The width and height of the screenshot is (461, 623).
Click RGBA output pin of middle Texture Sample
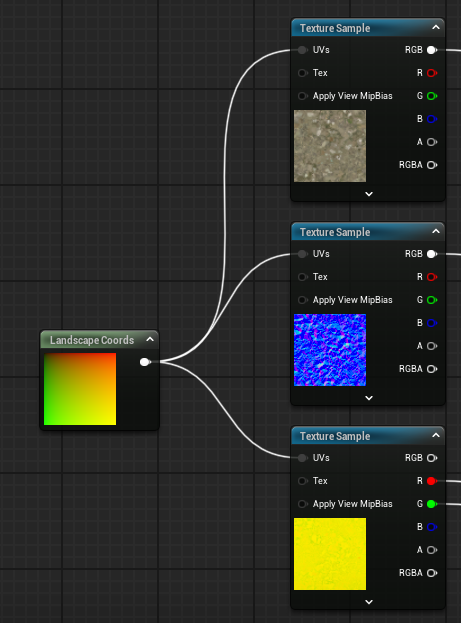432,369
